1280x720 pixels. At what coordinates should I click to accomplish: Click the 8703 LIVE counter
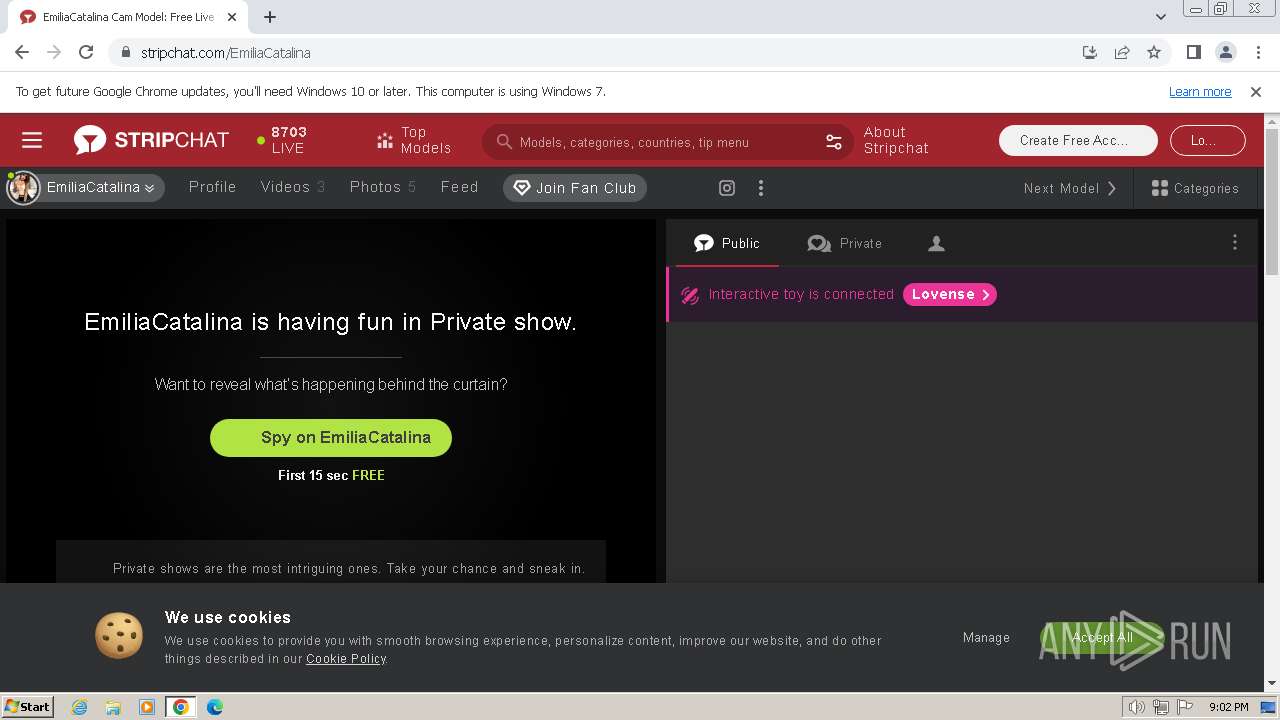(x=281, y=140)
